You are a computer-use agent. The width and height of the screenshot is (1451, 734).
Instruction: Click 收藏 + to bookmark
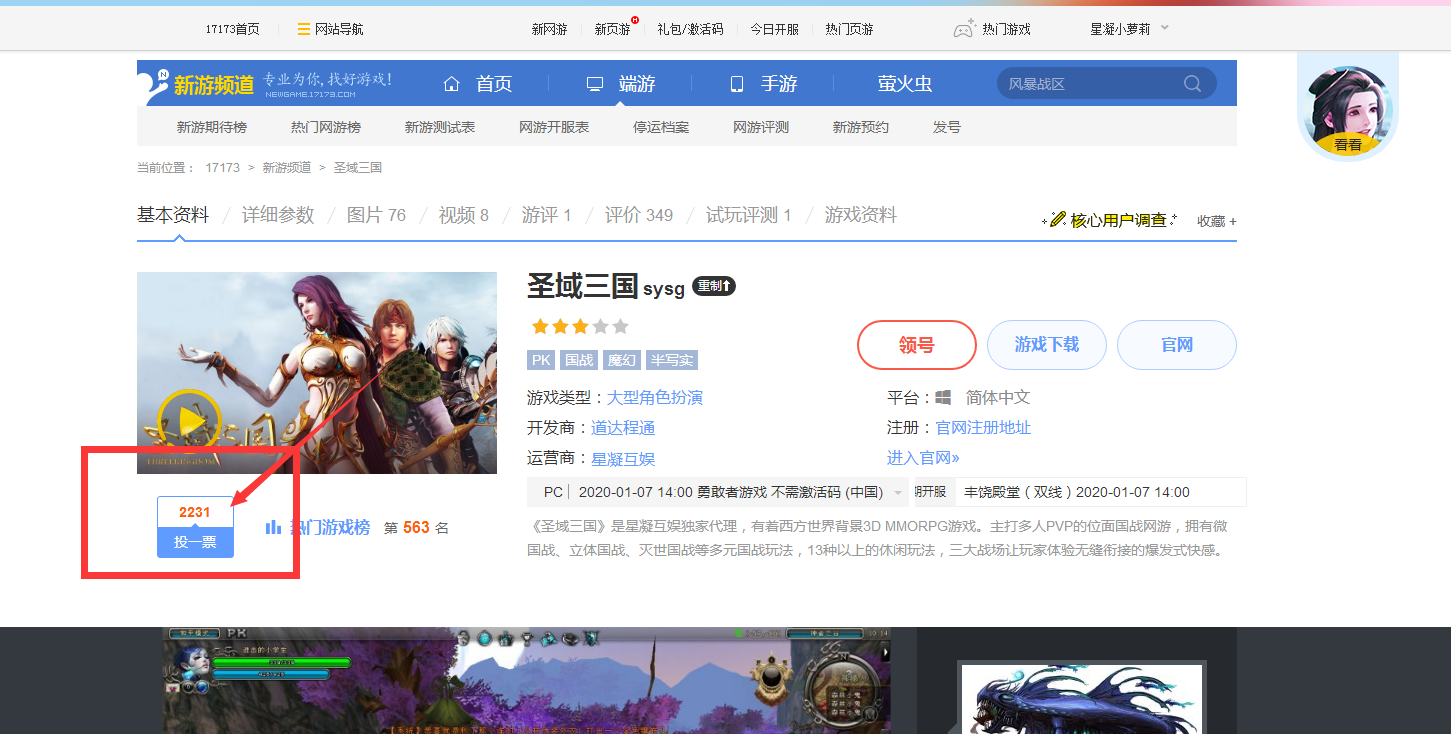point(1217,221)
